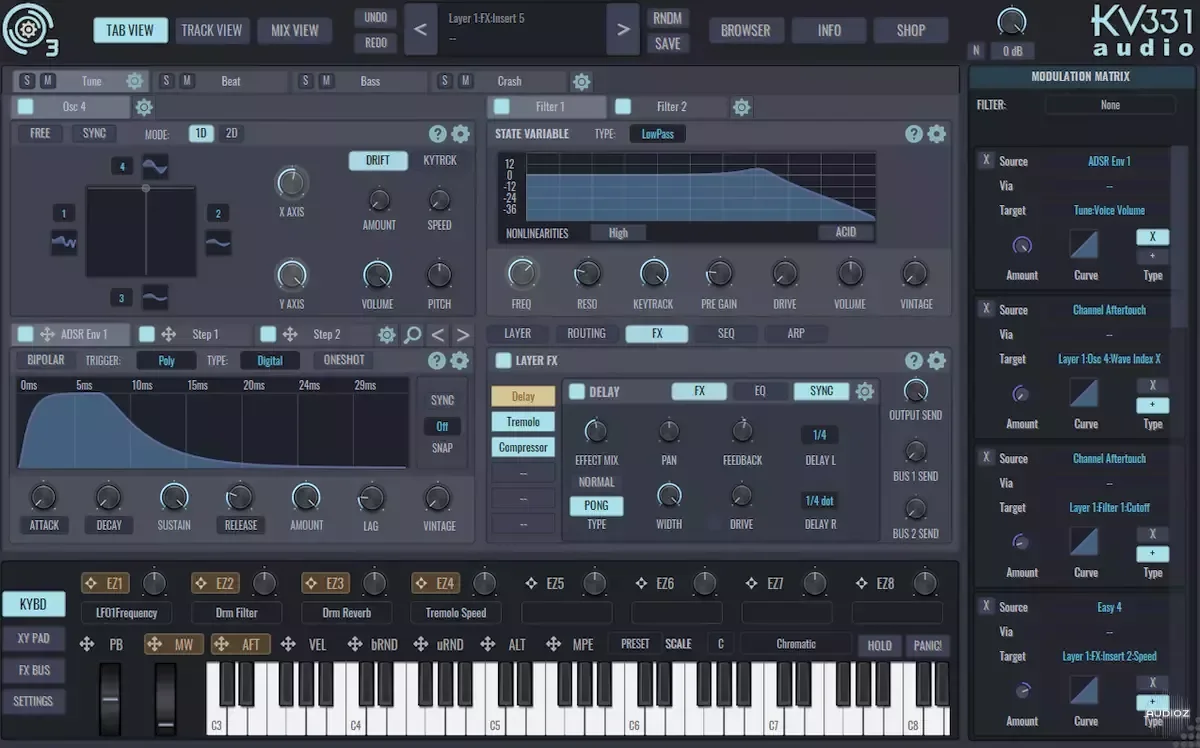1200x748 pixels.
Task: Open filter panel settings gear
Action: 937,134
